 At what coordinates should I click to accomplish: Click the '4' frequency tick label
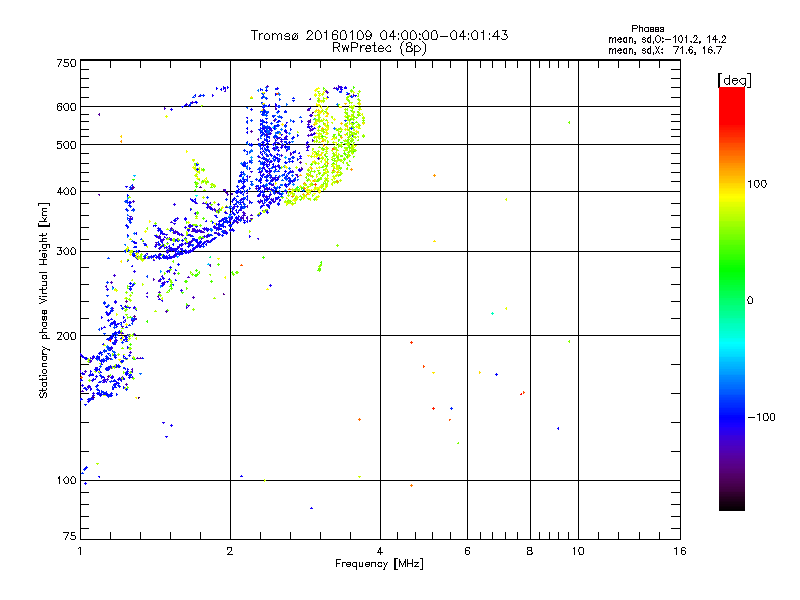[380, 551]
